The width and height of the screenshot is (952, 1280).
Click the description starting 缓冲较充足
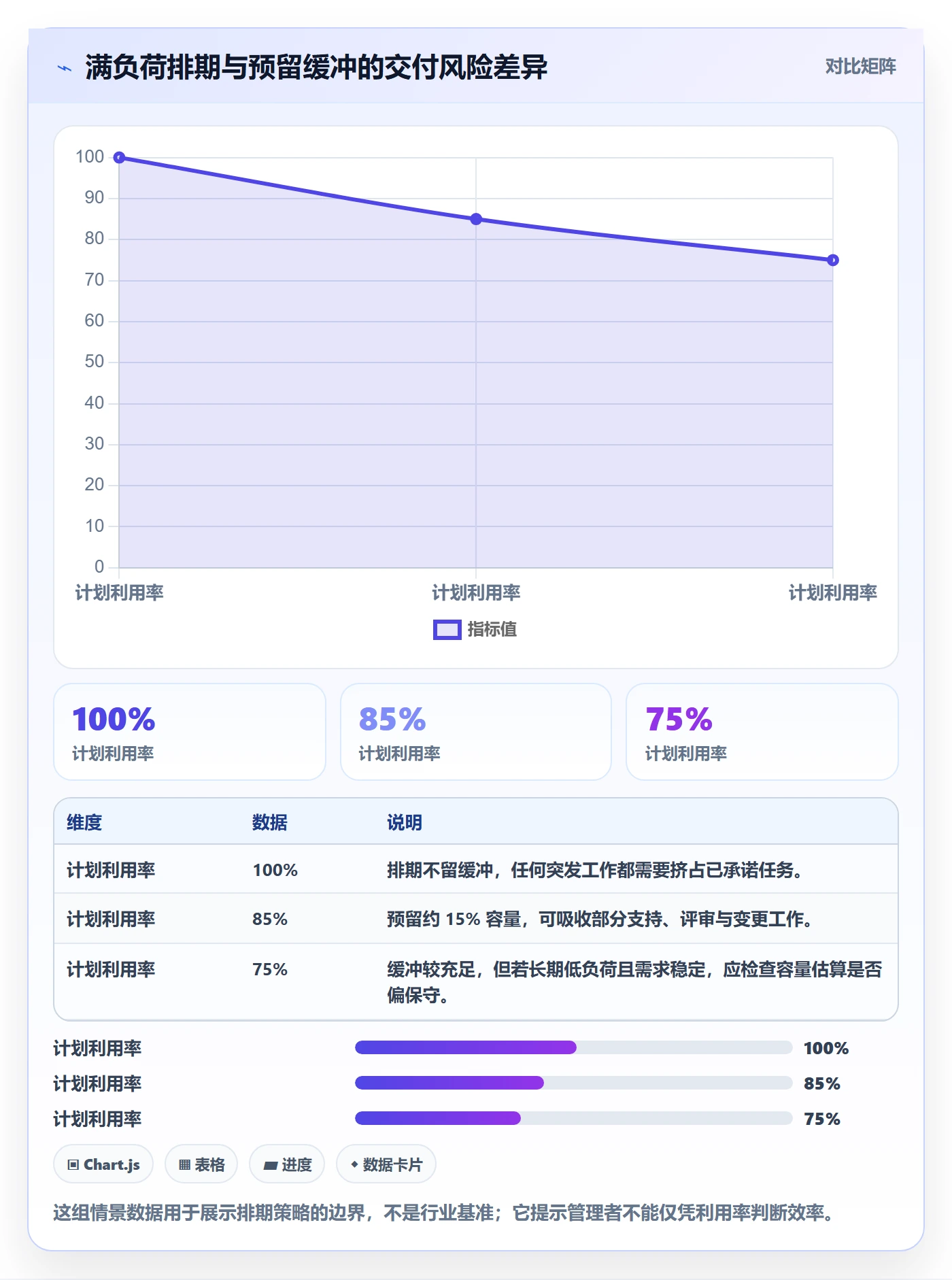[635, 982]
